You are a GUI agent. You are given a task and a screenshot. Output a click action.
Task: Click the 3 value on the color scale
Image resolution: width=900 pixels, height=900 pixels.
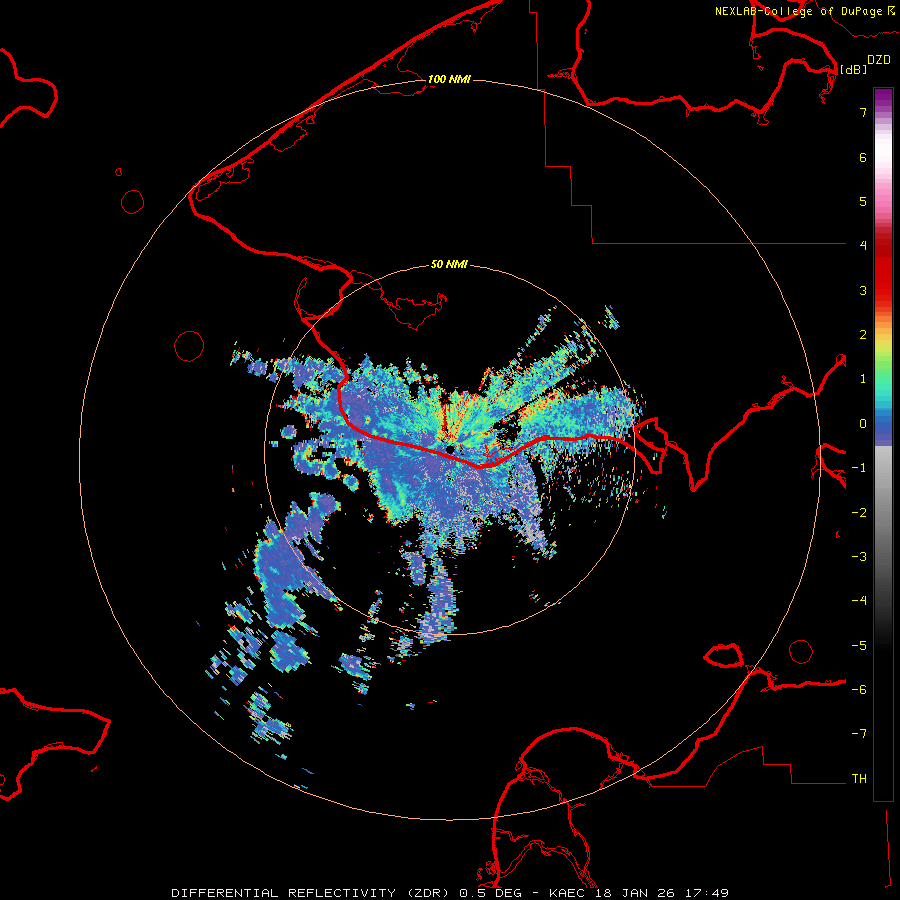[x=863, y=290]
